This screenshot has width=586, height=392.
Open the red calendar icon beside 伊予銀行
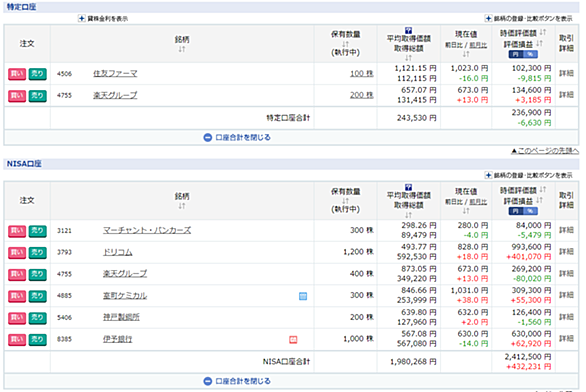click(293, 340)
